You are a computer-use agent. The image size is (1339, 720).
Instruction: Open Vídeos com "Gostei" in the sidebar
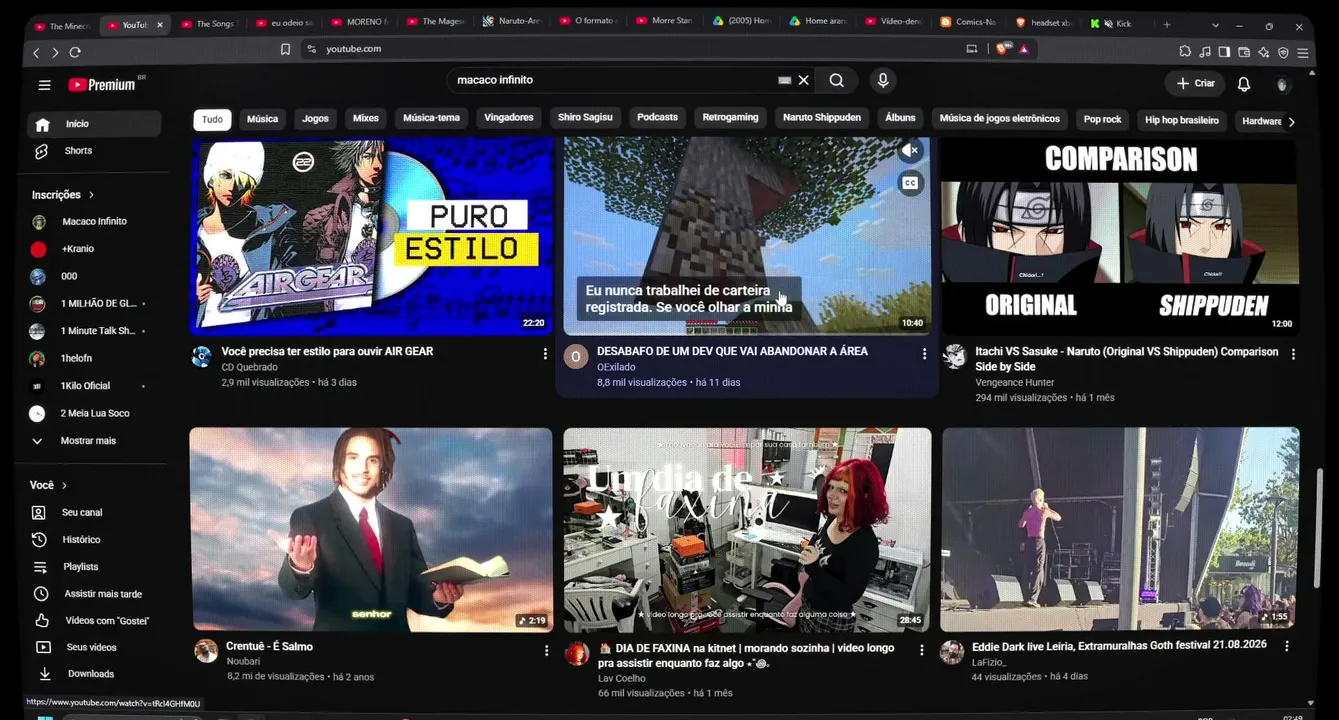(94, 621)
